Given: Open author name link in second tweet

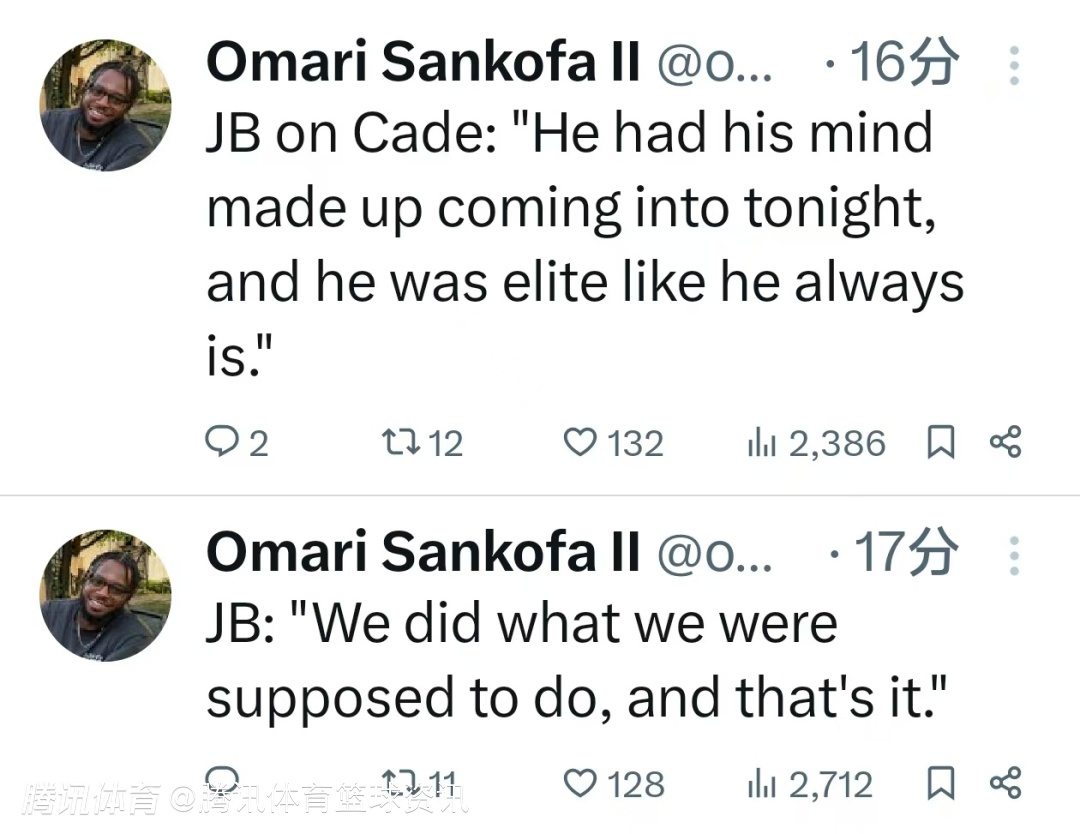Looking at the screenshot, I should [423, 552].
